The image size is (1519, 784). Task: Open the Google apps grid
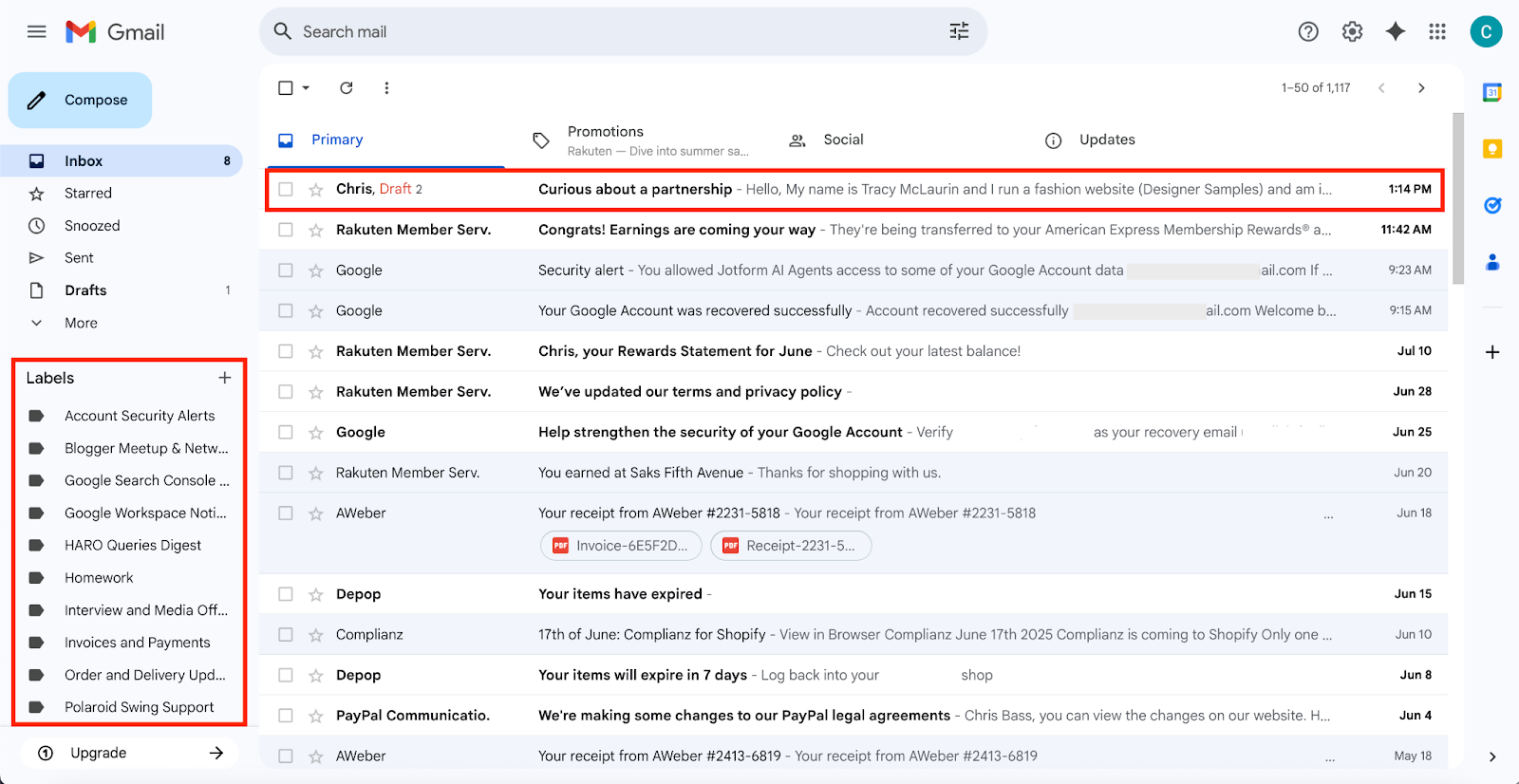tap(1437, 31)
